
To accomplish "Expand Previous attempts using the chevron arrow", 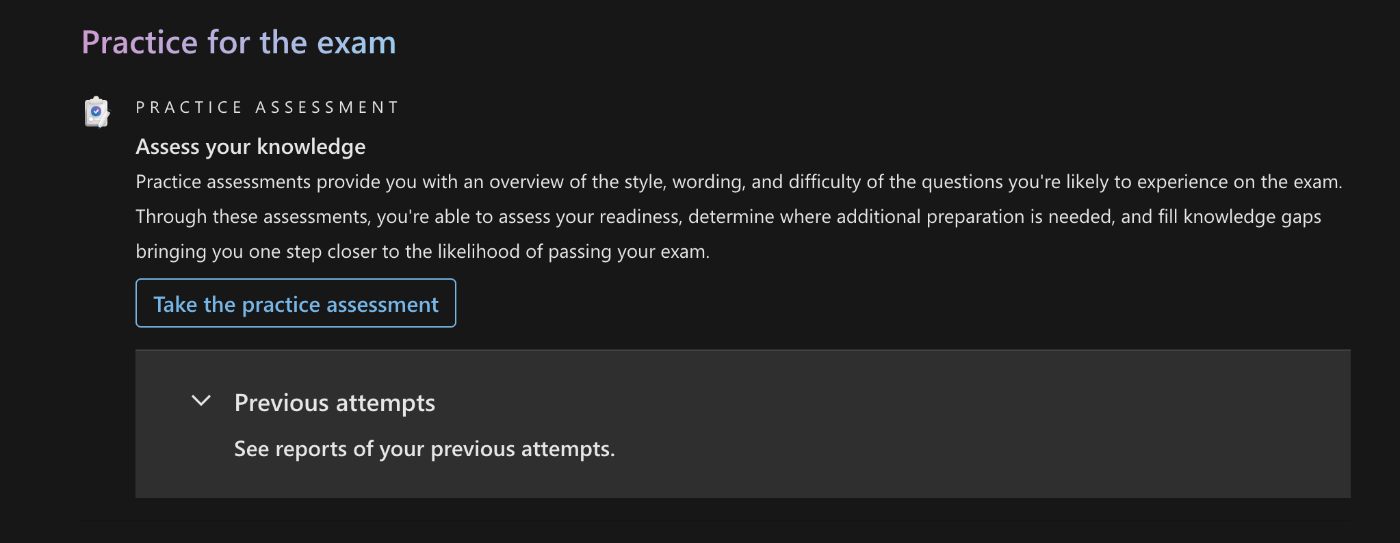I will tap(201, 401).
